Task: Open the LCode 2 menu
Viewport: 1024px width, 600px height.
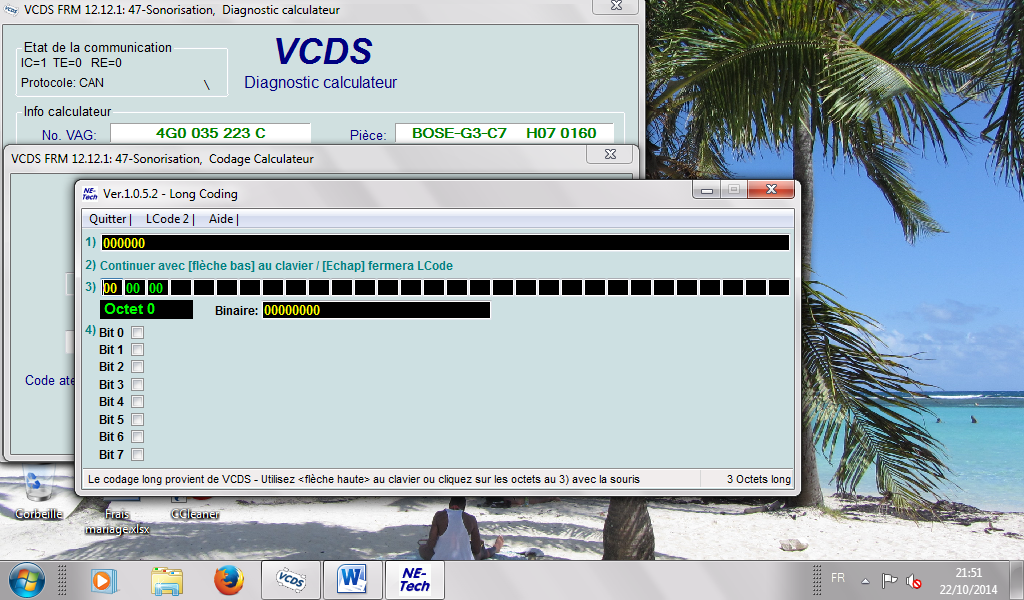Action: point(167,219)
